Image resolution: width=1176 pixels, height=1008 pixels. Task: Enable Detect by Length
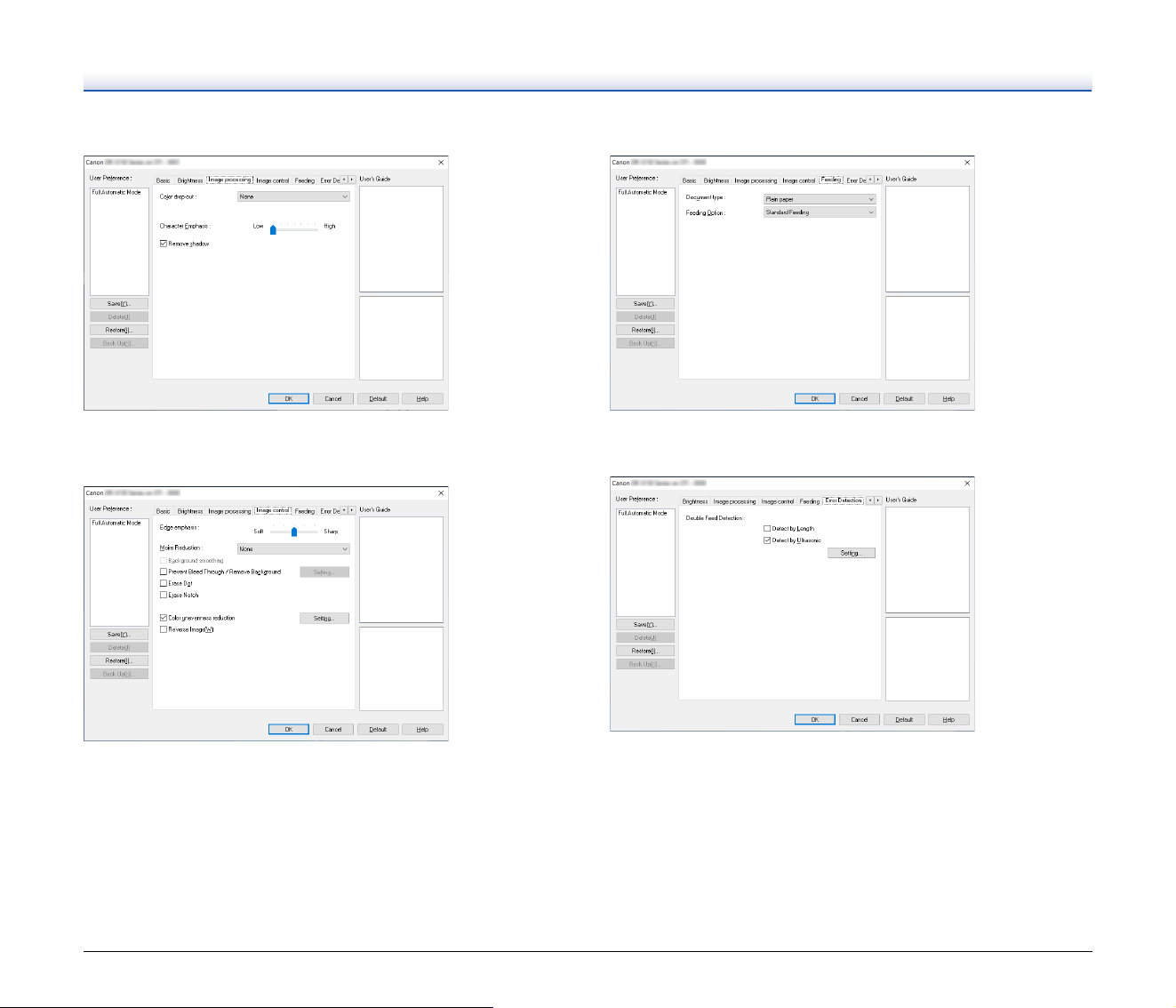point(767,529)
